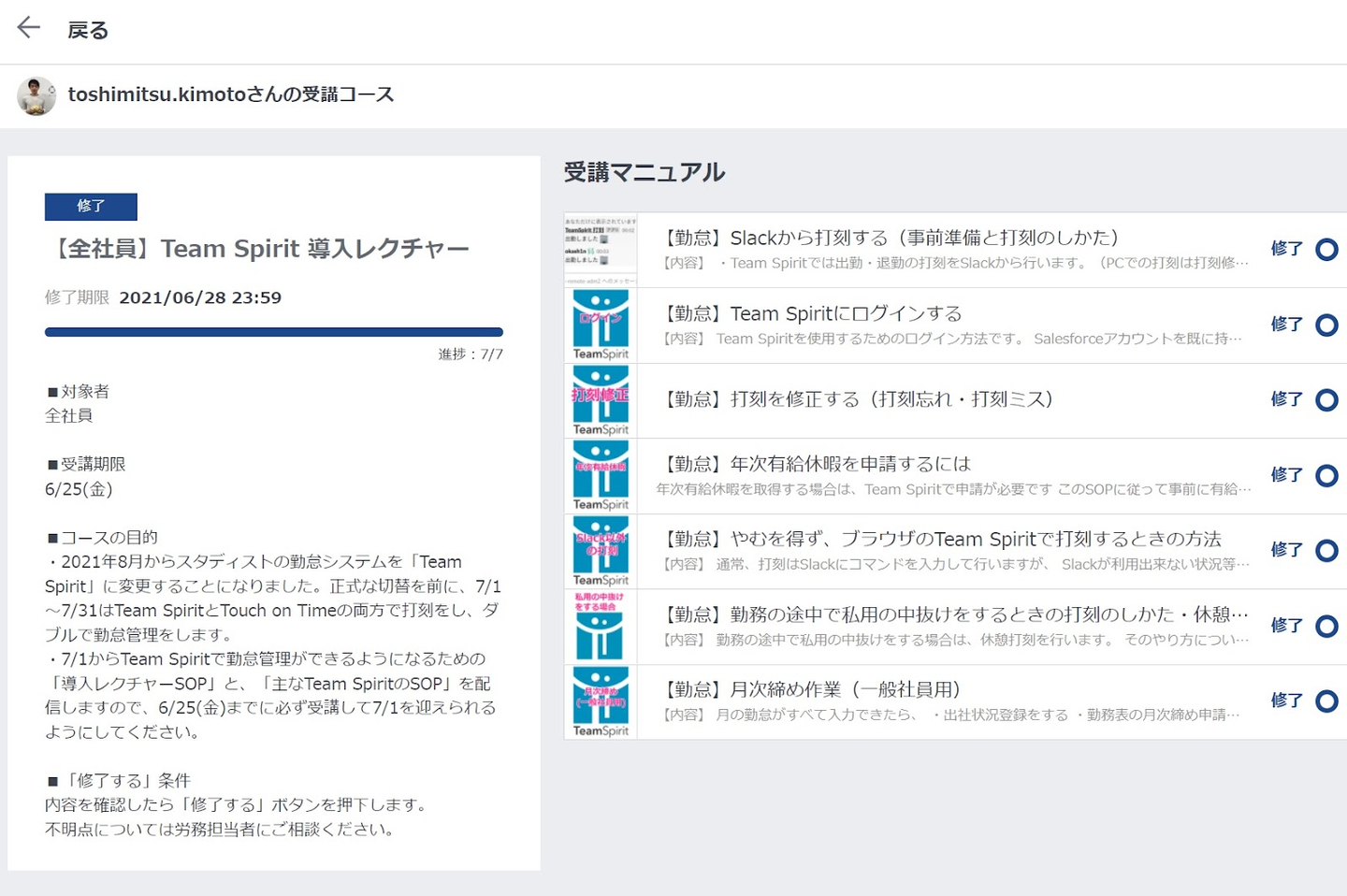Click completion circle for 年次有給休暇を申請するには
The image size is (1347, 896).
pyautogui.click(x=1326, y=475)
